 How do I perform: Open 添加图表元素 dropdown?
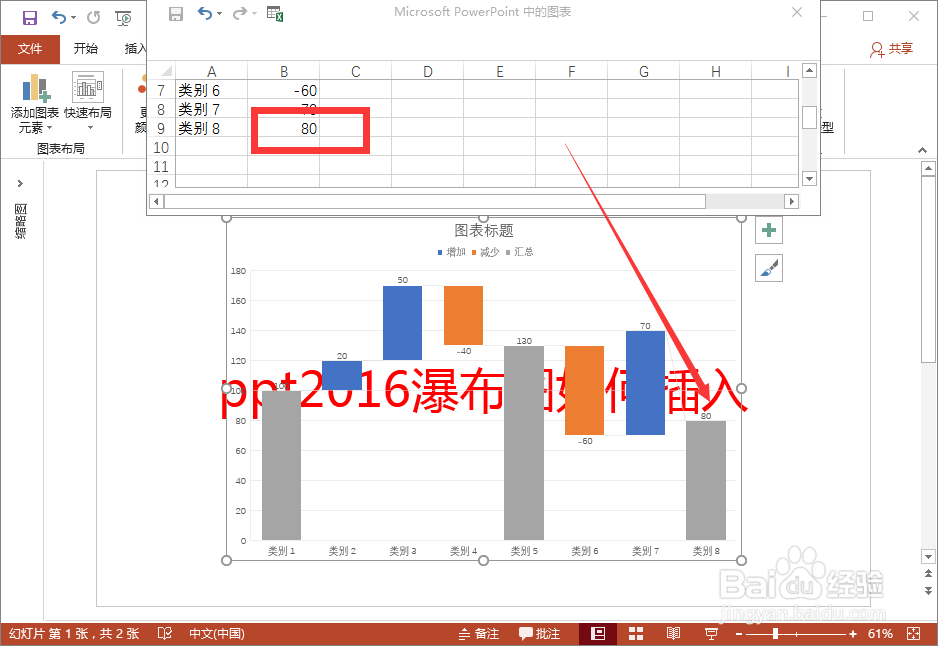click(34, 103)
